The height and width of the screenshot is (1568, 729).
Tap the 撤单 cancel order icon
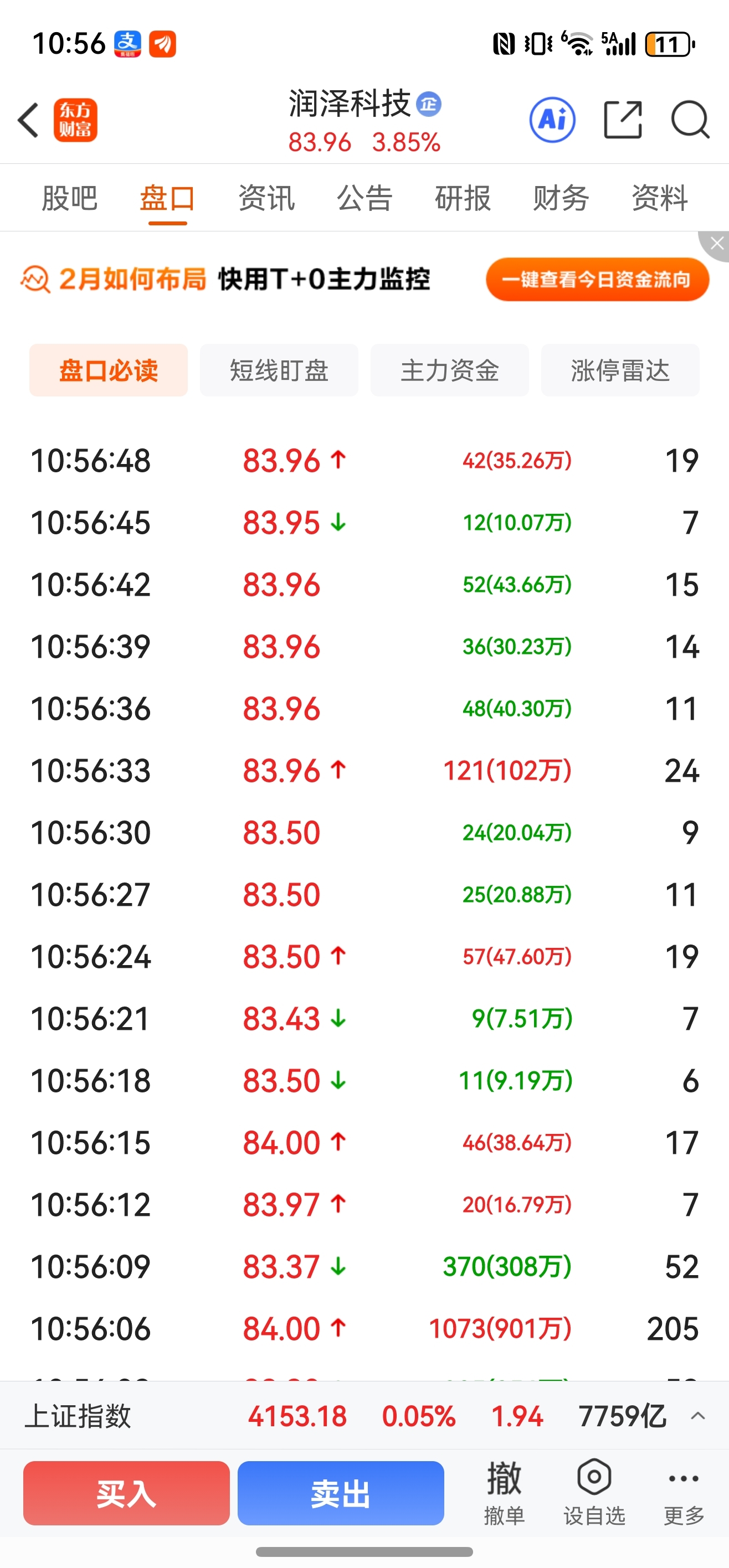[504, 1491]
